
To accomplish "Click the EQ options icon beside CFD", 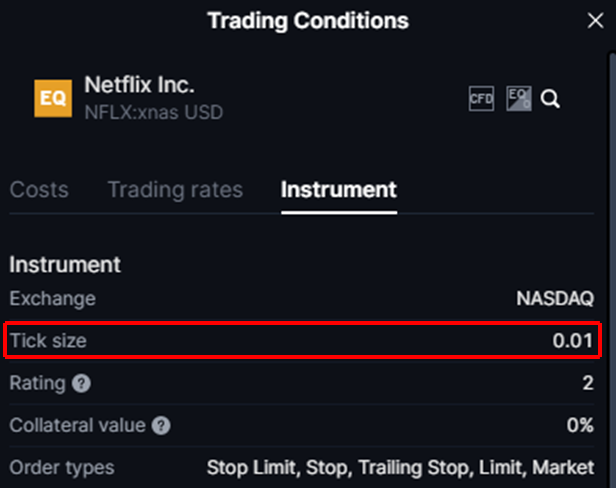I will pyautogui.click(x=518, y=98).
